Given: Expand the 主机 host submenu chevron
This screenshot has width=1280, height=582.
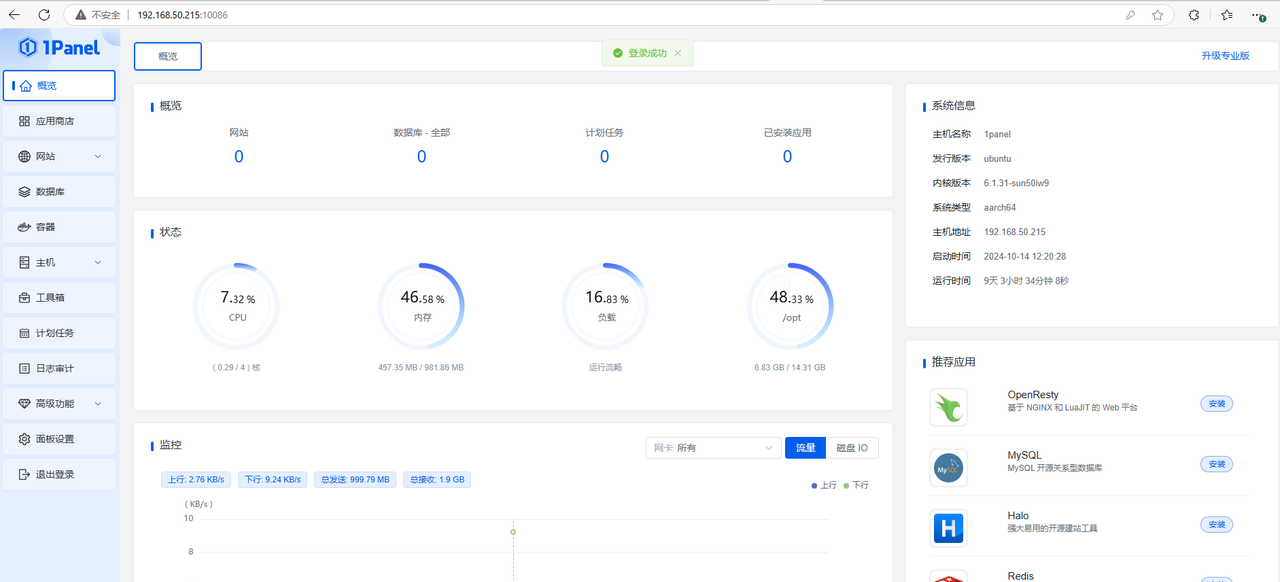Looking at the screenshot, I should tap(98, 263).
